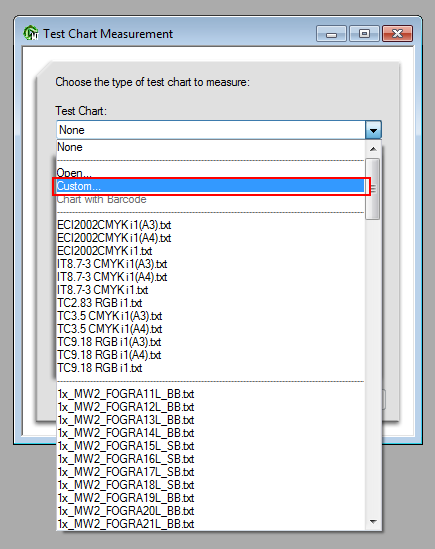Choose TC2.83 RGB i1.txt chart
Image resolution: width=435 pixels, height=549 pixels.
coord(210,303)
